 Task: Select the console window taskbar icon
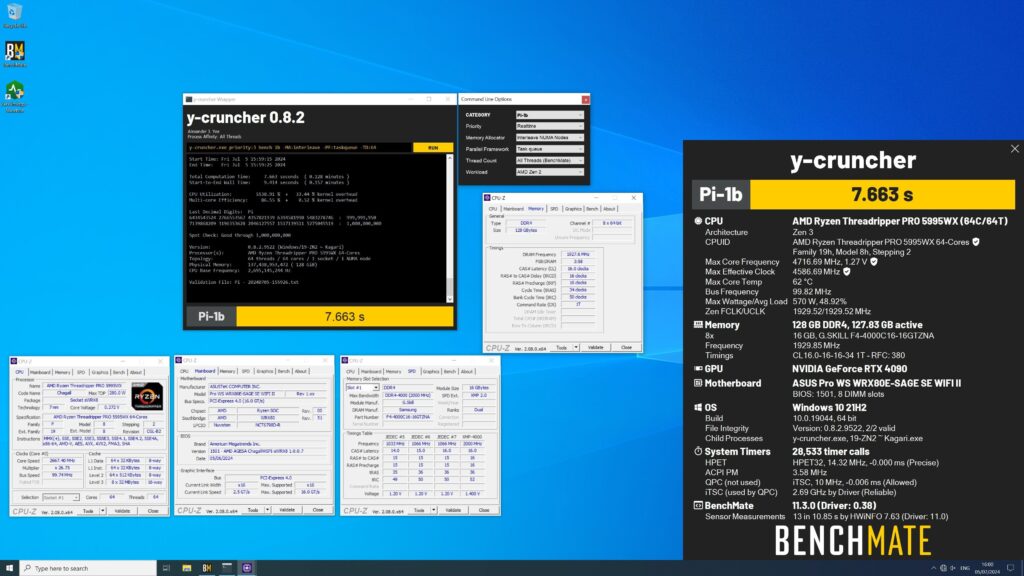[x=227, y=568]
